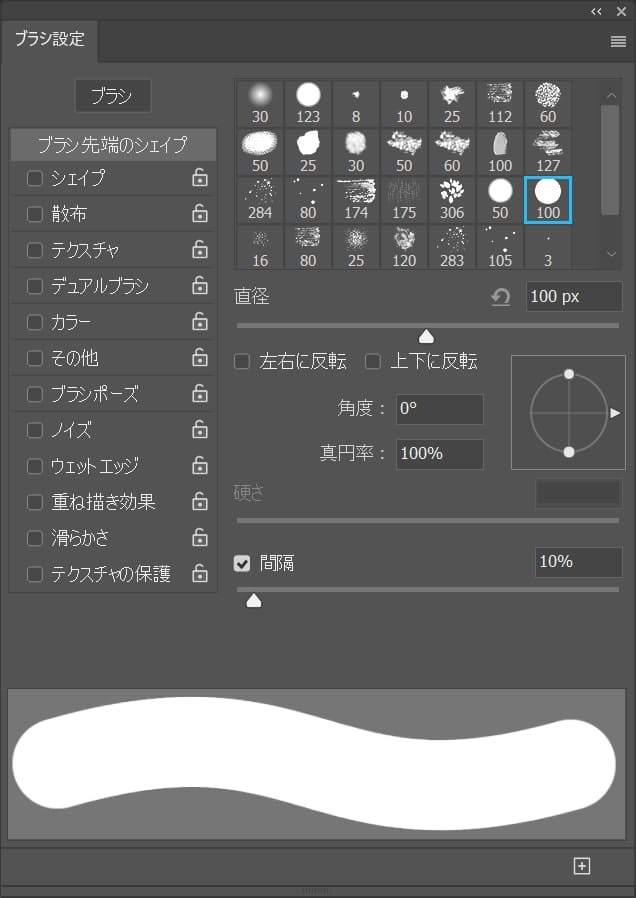Check the 上下に反転 flip checkbox

(x=373, y=361)
